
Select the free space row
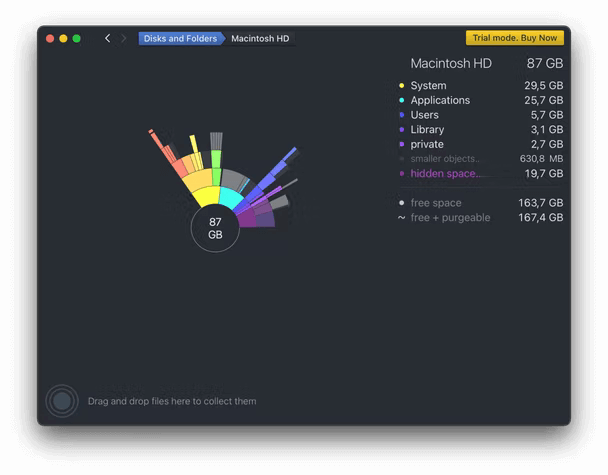[x=481, y=203]
